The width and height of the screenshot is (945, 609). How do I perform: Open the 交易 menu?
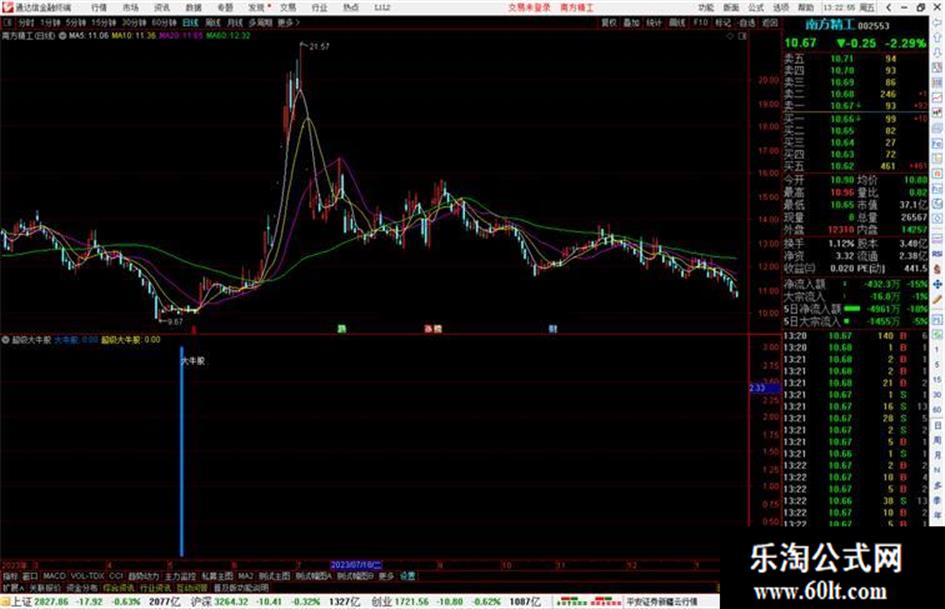pyautogui.click(x=288, y=8)
